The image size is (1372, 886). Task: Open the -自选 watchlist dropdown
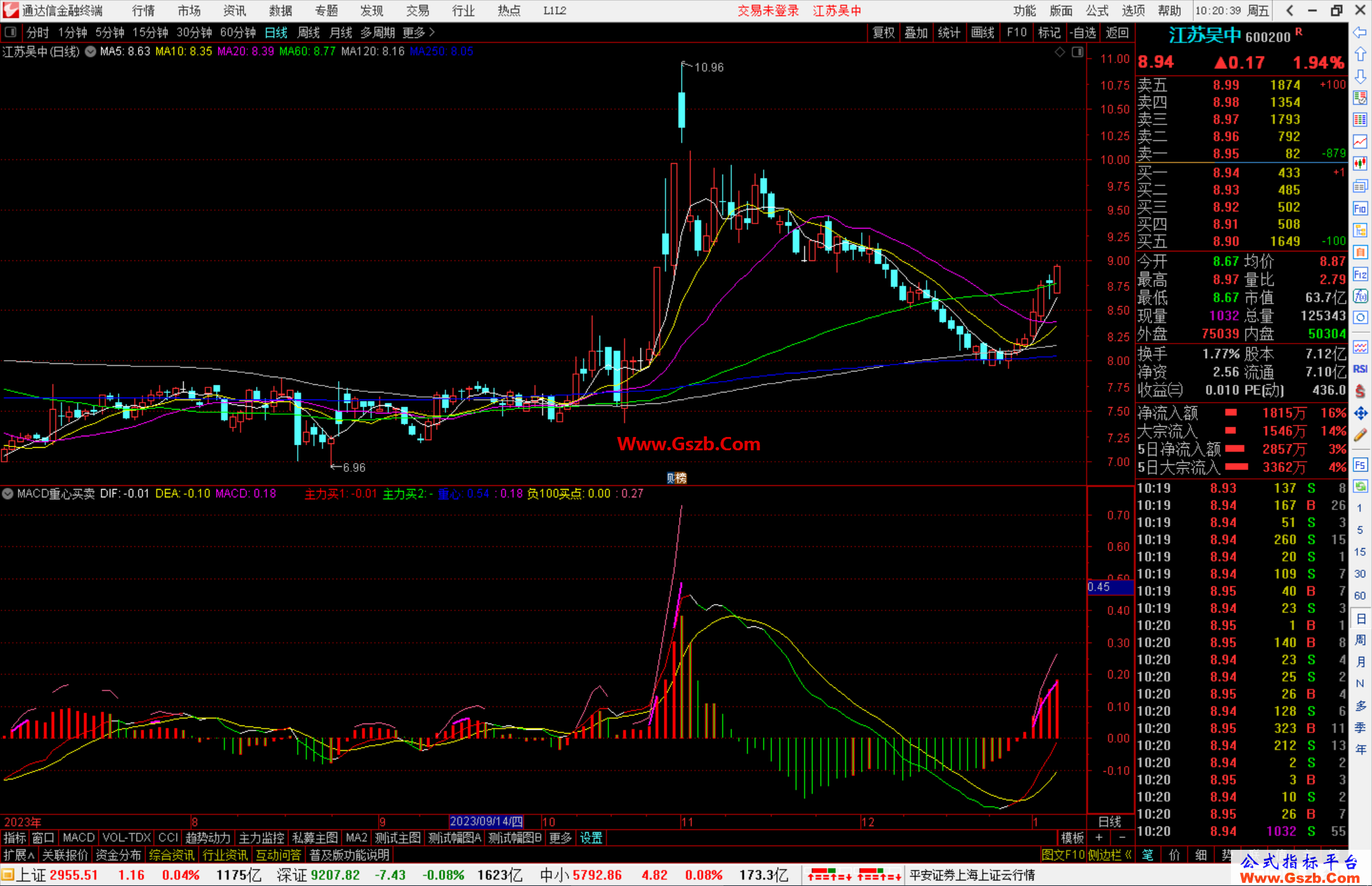point(1082,32)
